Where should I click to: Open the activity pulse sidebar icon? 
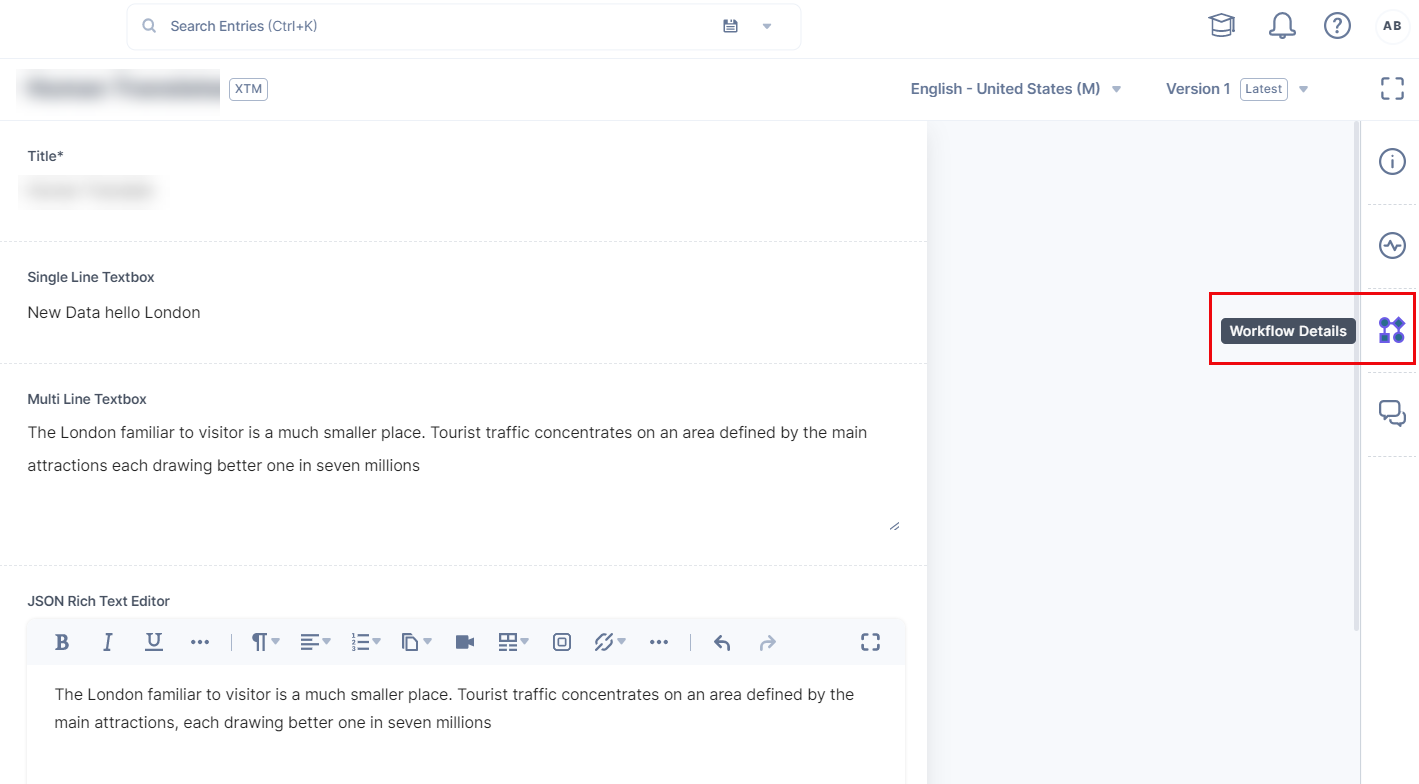pyautogui.click(x=1392, y=245)
